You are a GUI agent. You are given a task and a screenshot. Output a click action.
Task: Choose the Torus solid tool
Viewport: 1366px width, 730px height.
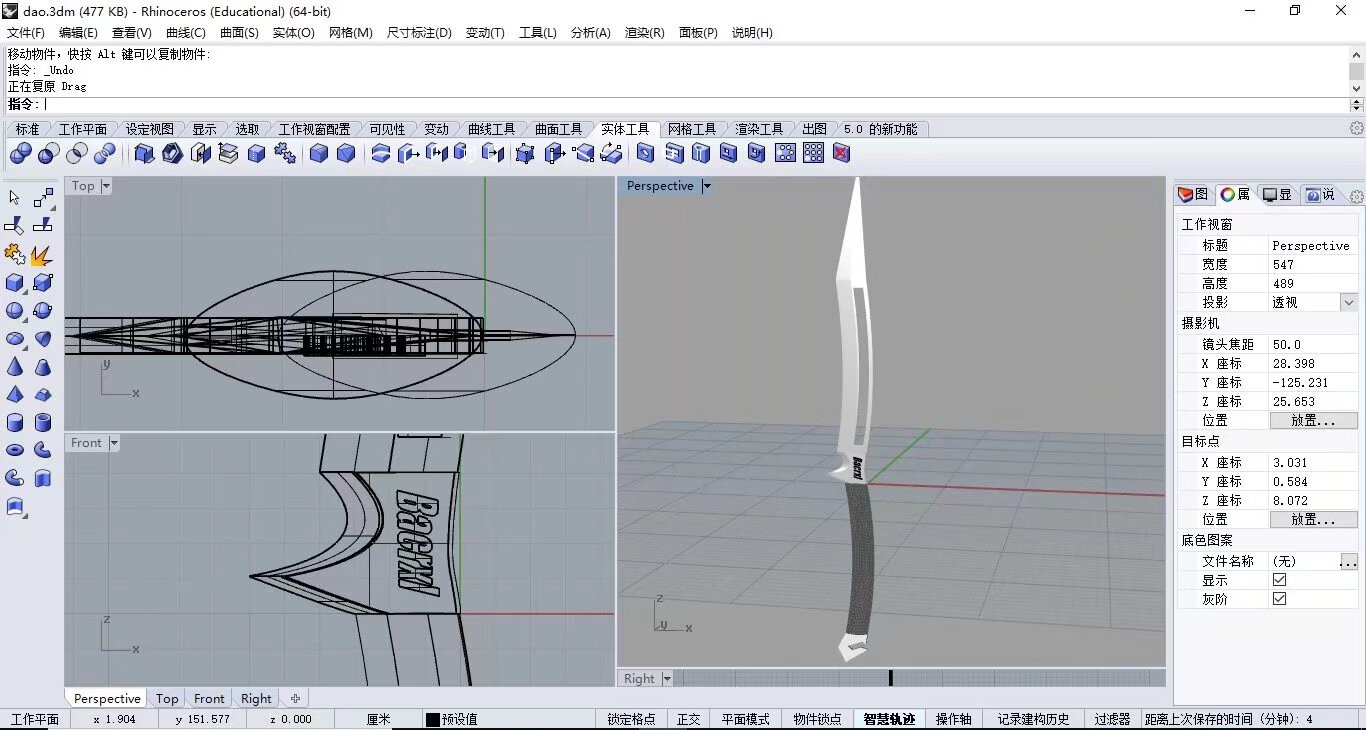click(15, 451)
